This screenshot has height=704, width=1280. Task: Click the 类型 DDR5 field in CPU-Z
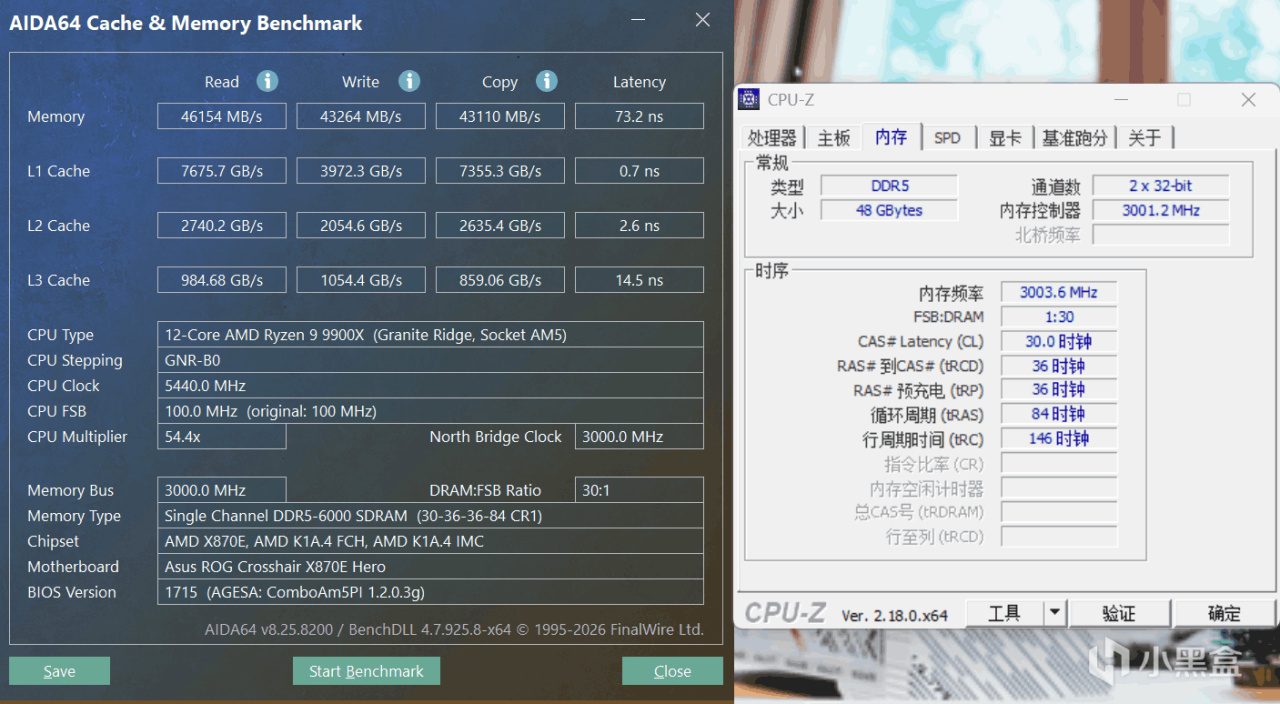[x=889, y=186]
